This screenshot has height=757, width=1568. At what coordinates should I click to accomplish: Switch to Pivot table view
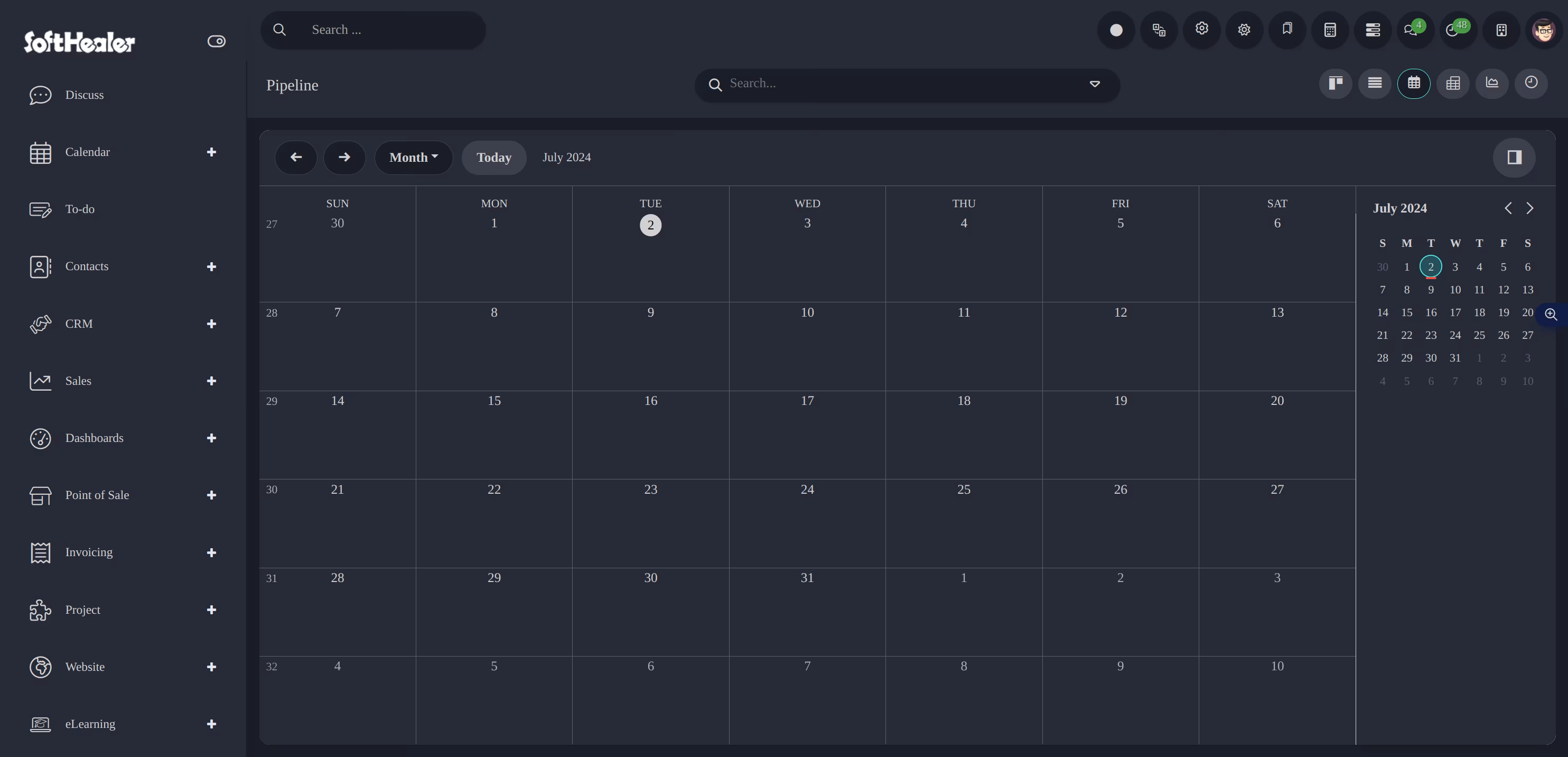1453,84
